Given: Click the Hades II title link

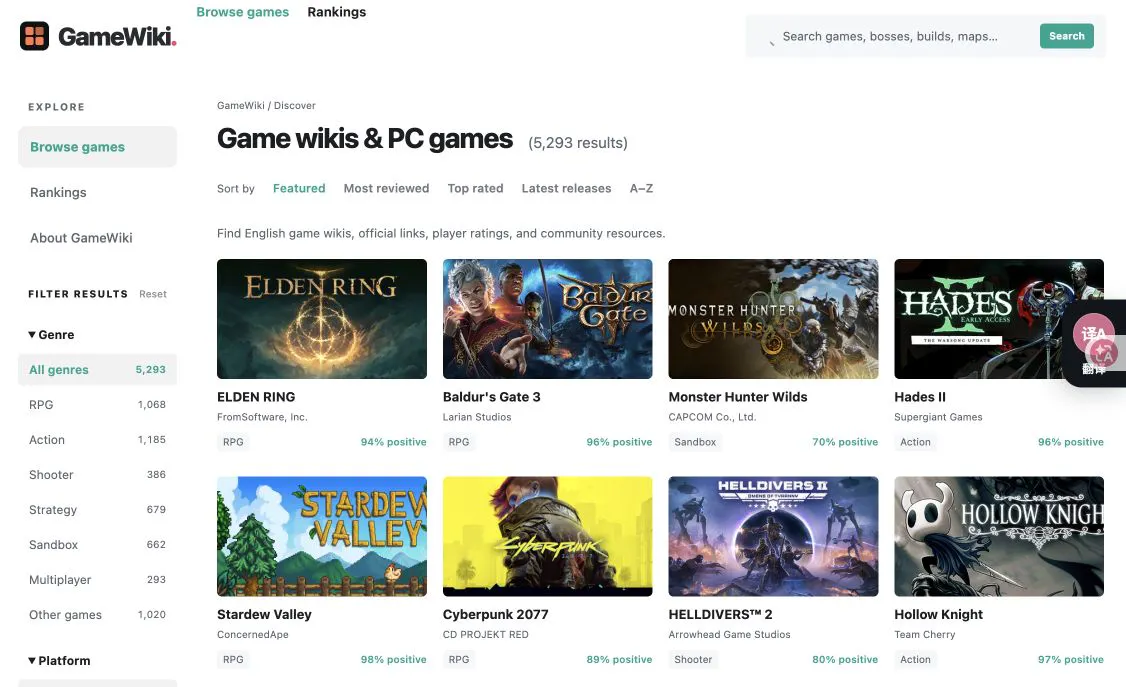Looking at the screenshot, I should [920, 397].
